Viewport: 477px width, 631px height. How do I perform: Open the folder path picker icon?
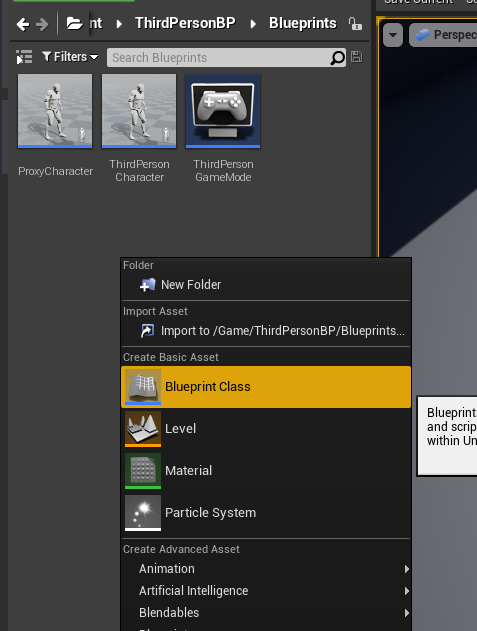(74, 23)
